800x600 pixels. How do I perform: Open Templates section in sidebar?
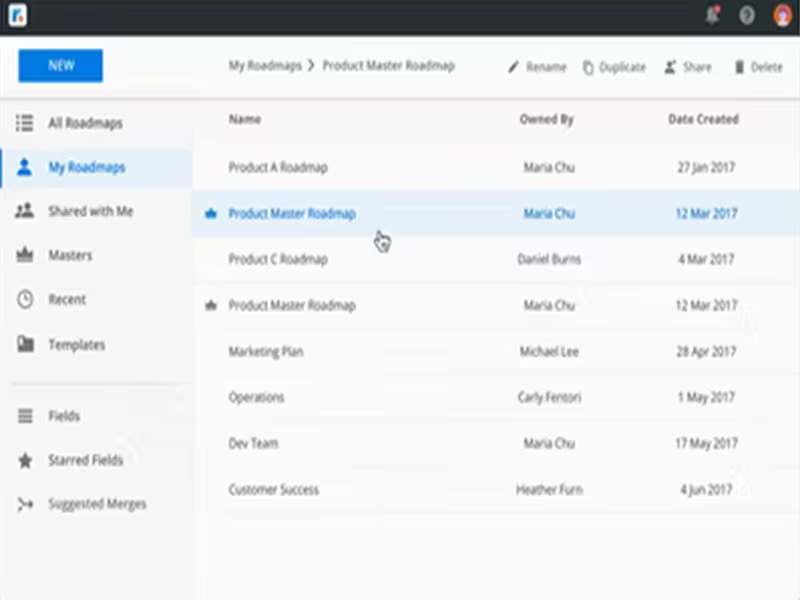click(x=77, y=345)
